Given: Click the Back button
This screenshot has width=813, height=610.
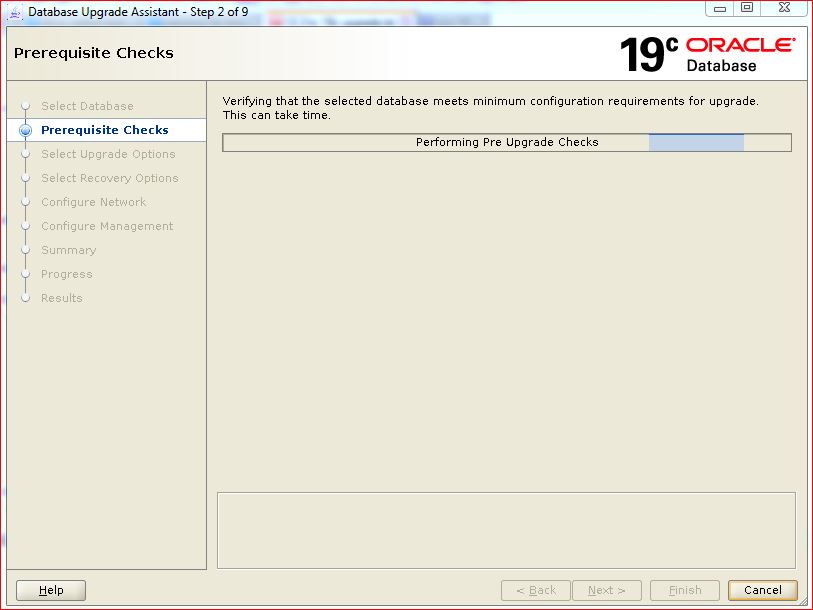Looking at the screenshot, I should click(x=535, y=590).
